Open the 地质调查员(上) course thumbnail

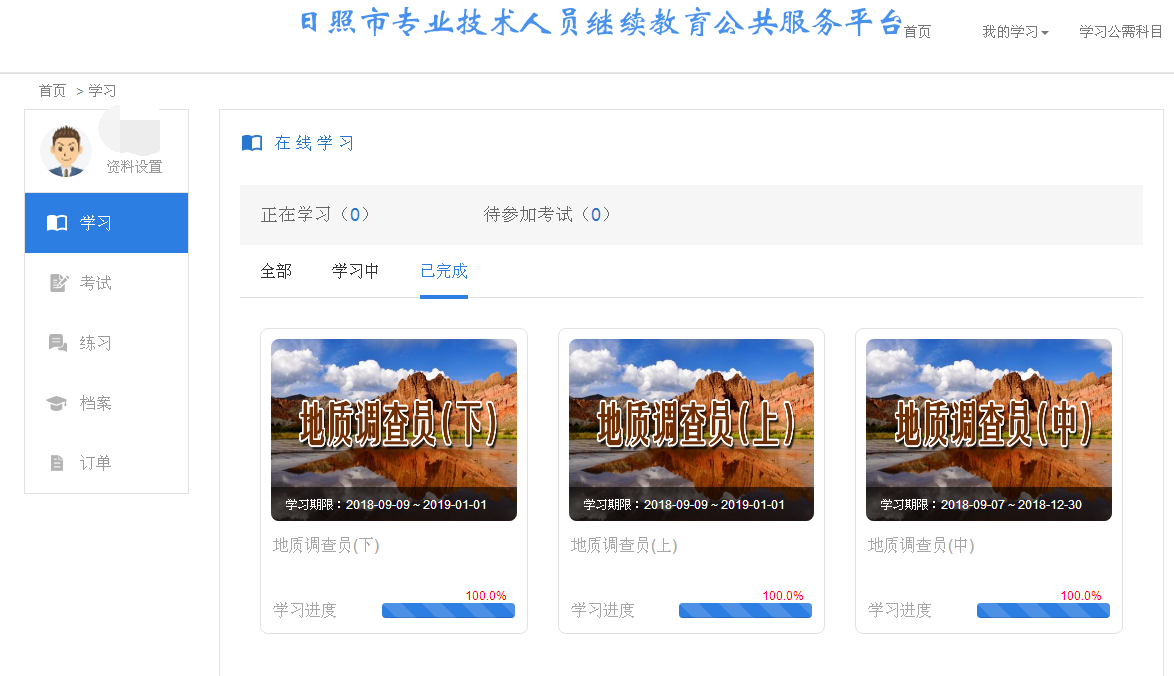tap(691, 429)
